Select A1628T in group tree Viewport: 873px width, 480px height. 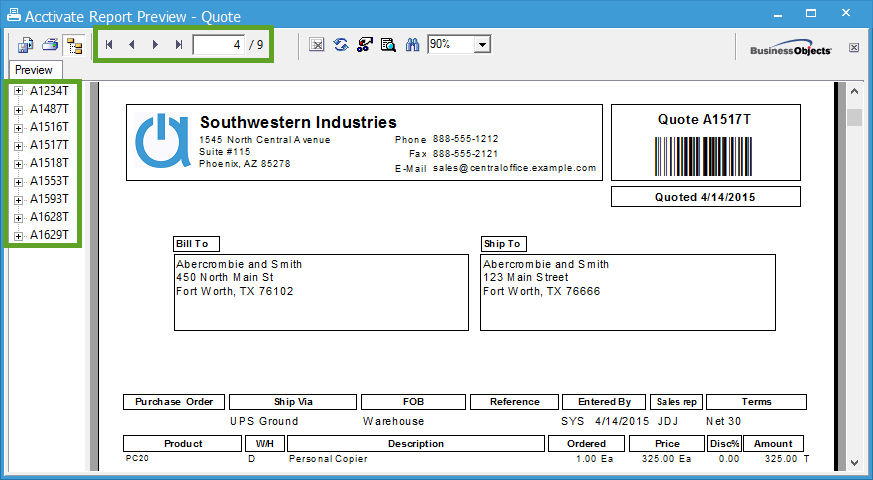[x=50, y=217]
